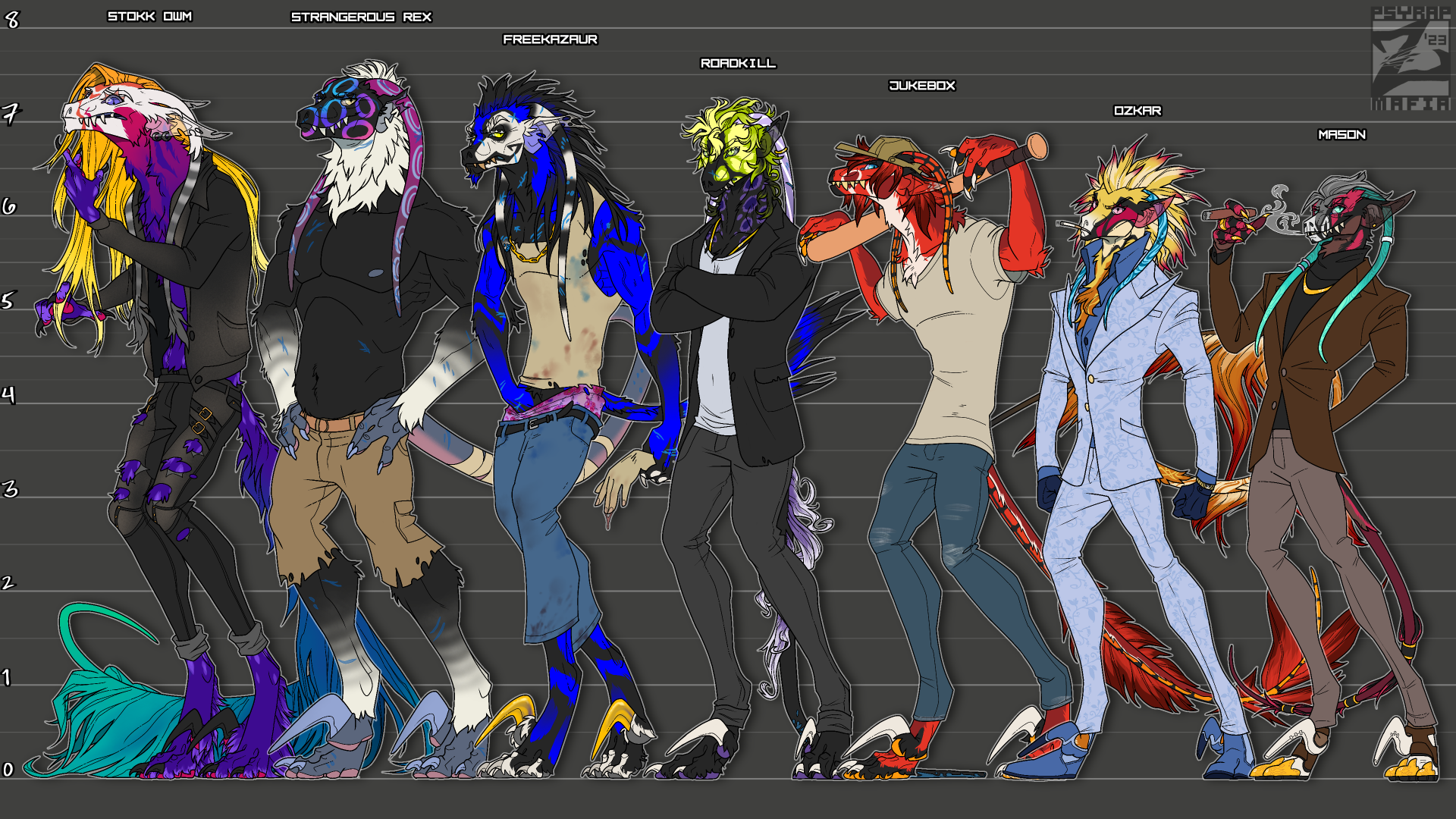This screenshot has width=1456, height=819.
Task: Click the STOKK OWM name label
Action: (x=149, y=17)
